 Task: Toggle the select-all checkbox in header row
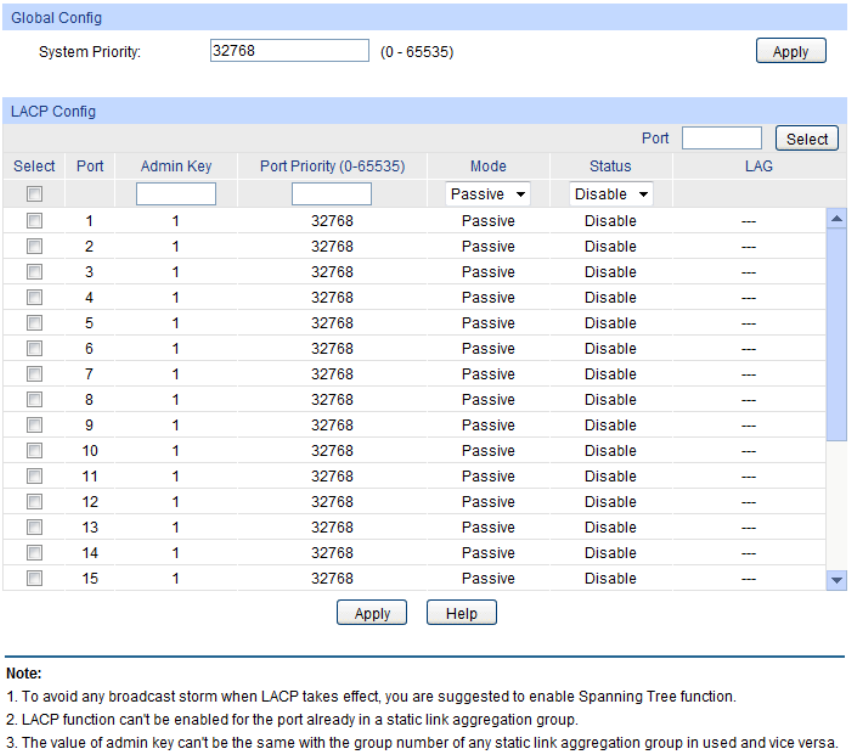pyautogui.click(x=34, y=194)
